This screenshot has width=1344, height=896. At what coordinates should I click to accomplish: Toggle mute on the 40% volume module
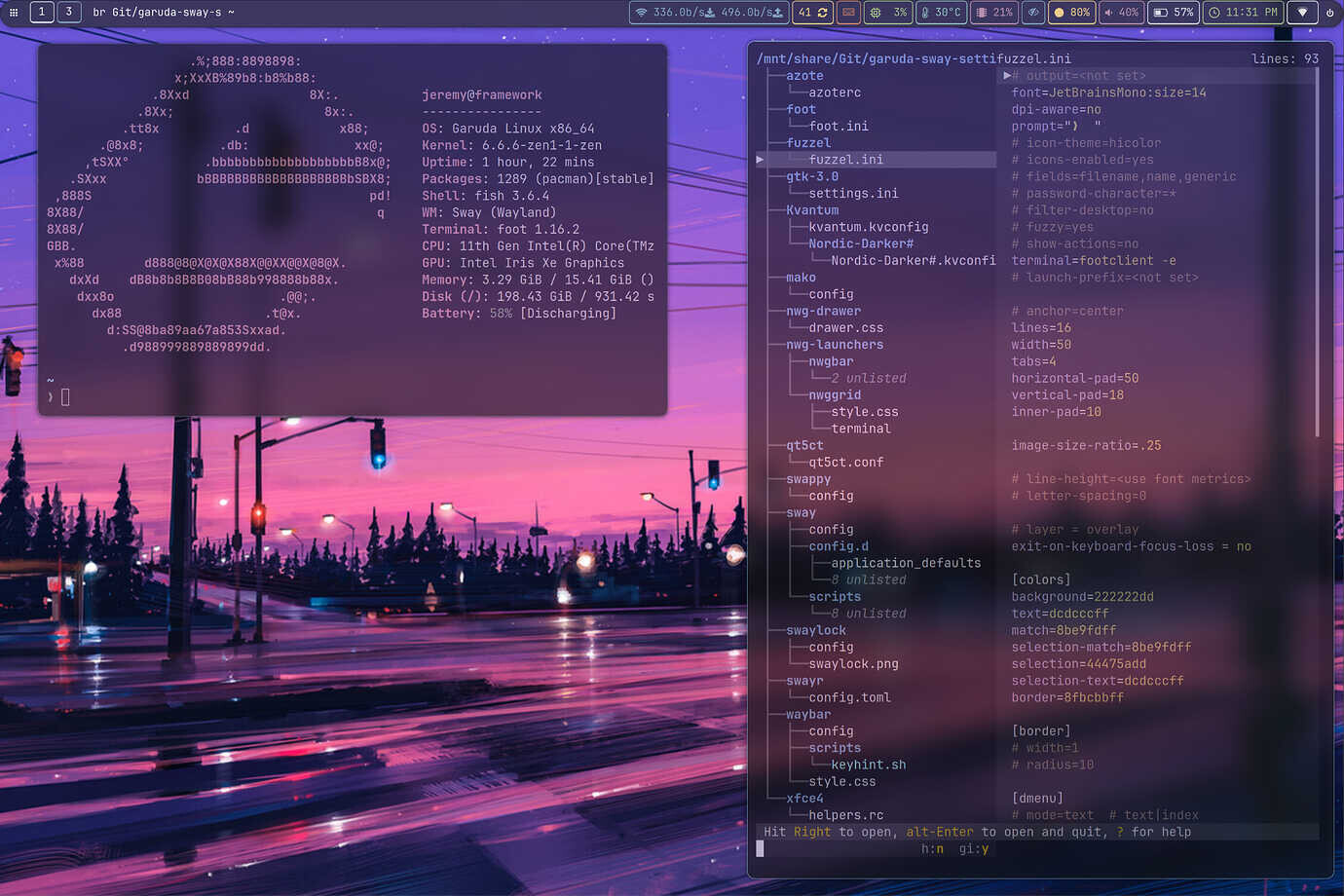click(x=1120, y=13)
